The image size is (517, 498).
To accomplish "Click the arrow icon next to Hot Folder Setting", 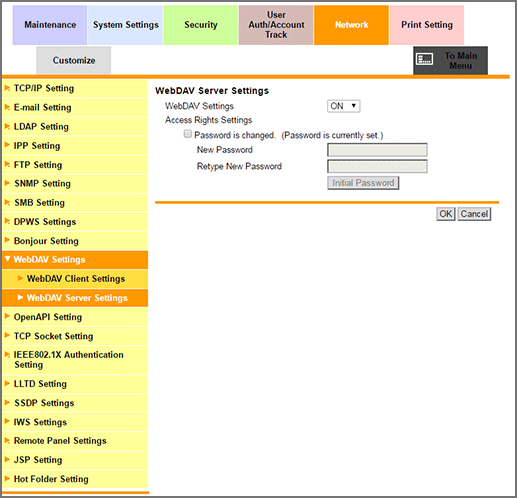I will coord(7,478).
